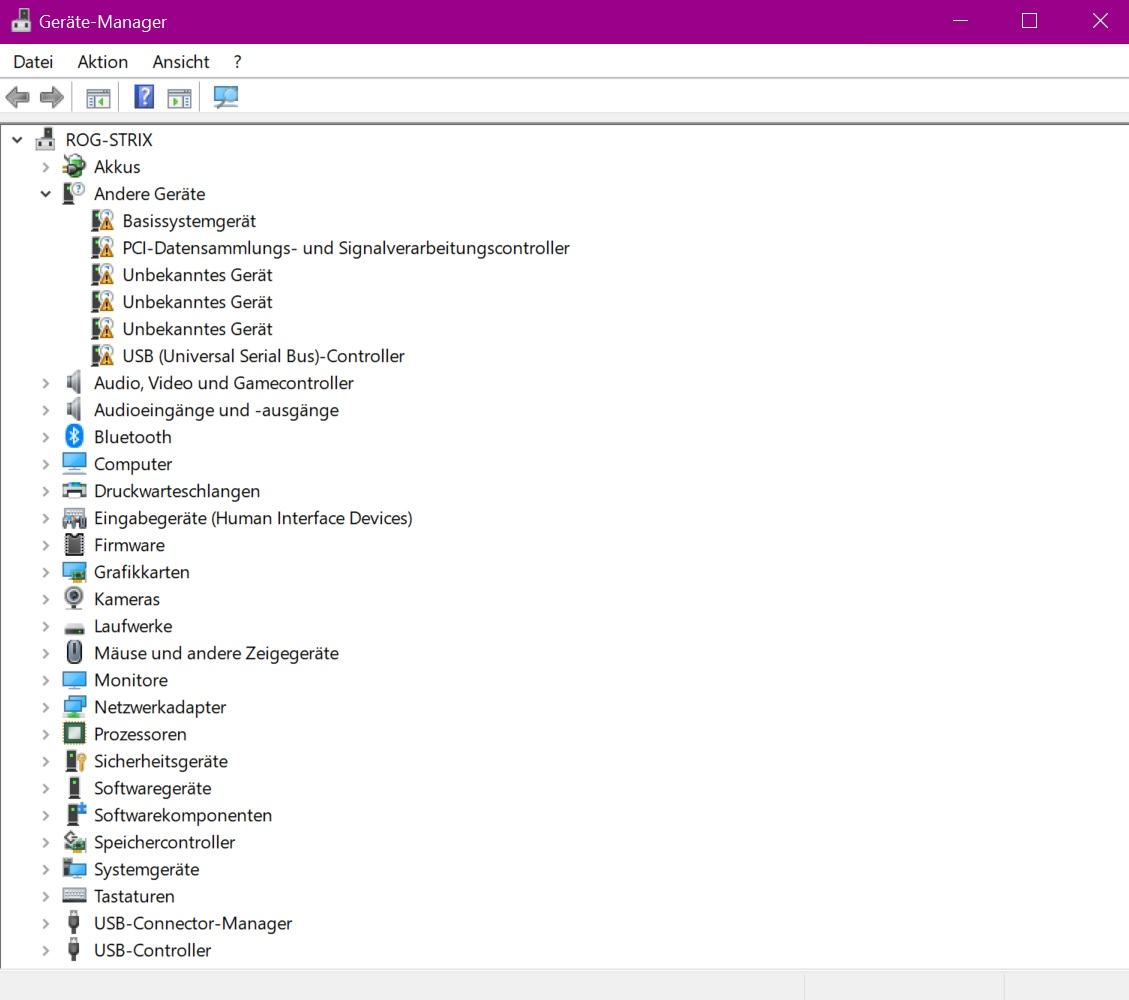Select the Laufwerke label

(x=133, y=626)
